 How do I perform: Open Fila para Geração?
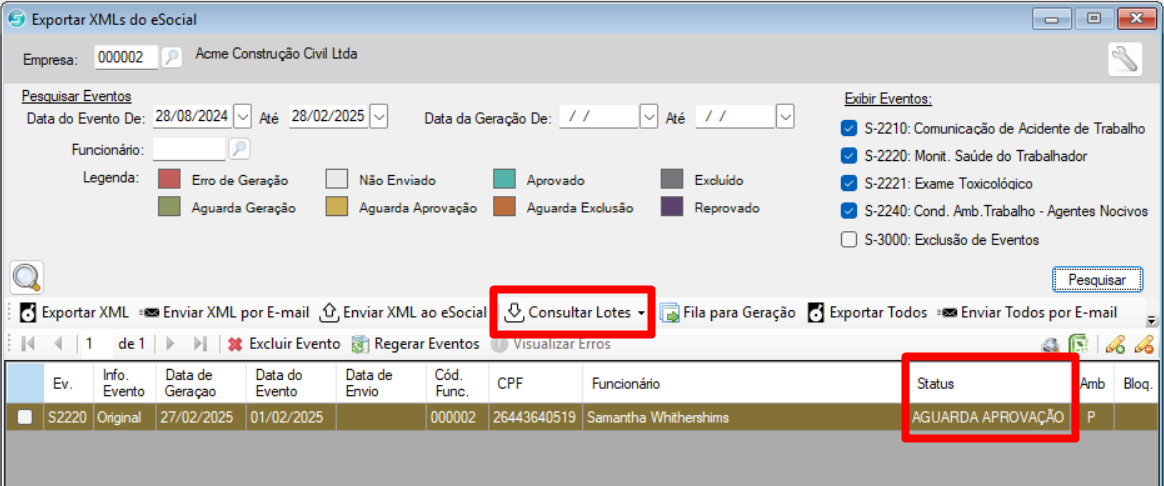[x=669, y=313]
